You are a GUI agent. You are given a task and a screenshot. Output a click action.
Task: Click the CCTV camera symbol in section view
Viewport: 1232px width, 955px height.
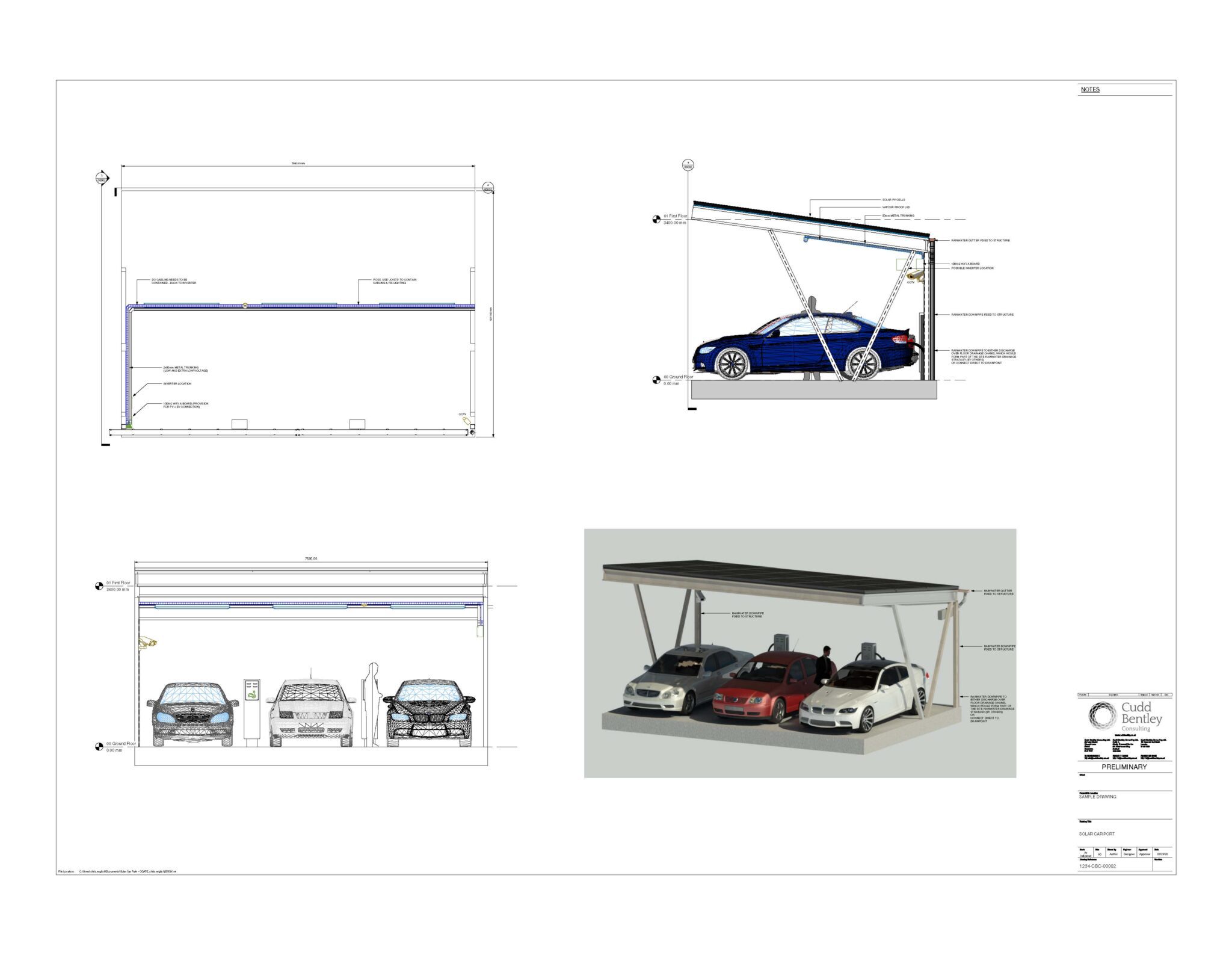tap(914, 275)
